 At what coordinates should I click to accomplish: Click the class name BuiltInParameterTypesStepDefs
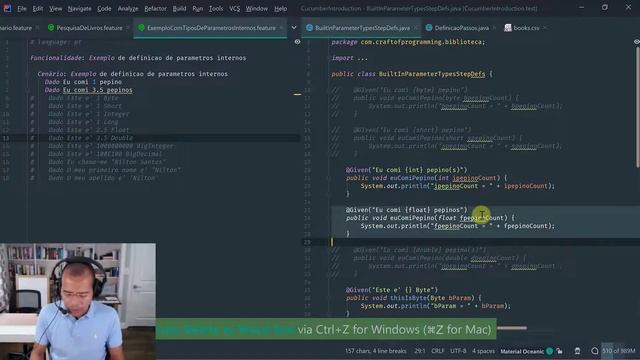click(x=432, y=74)
